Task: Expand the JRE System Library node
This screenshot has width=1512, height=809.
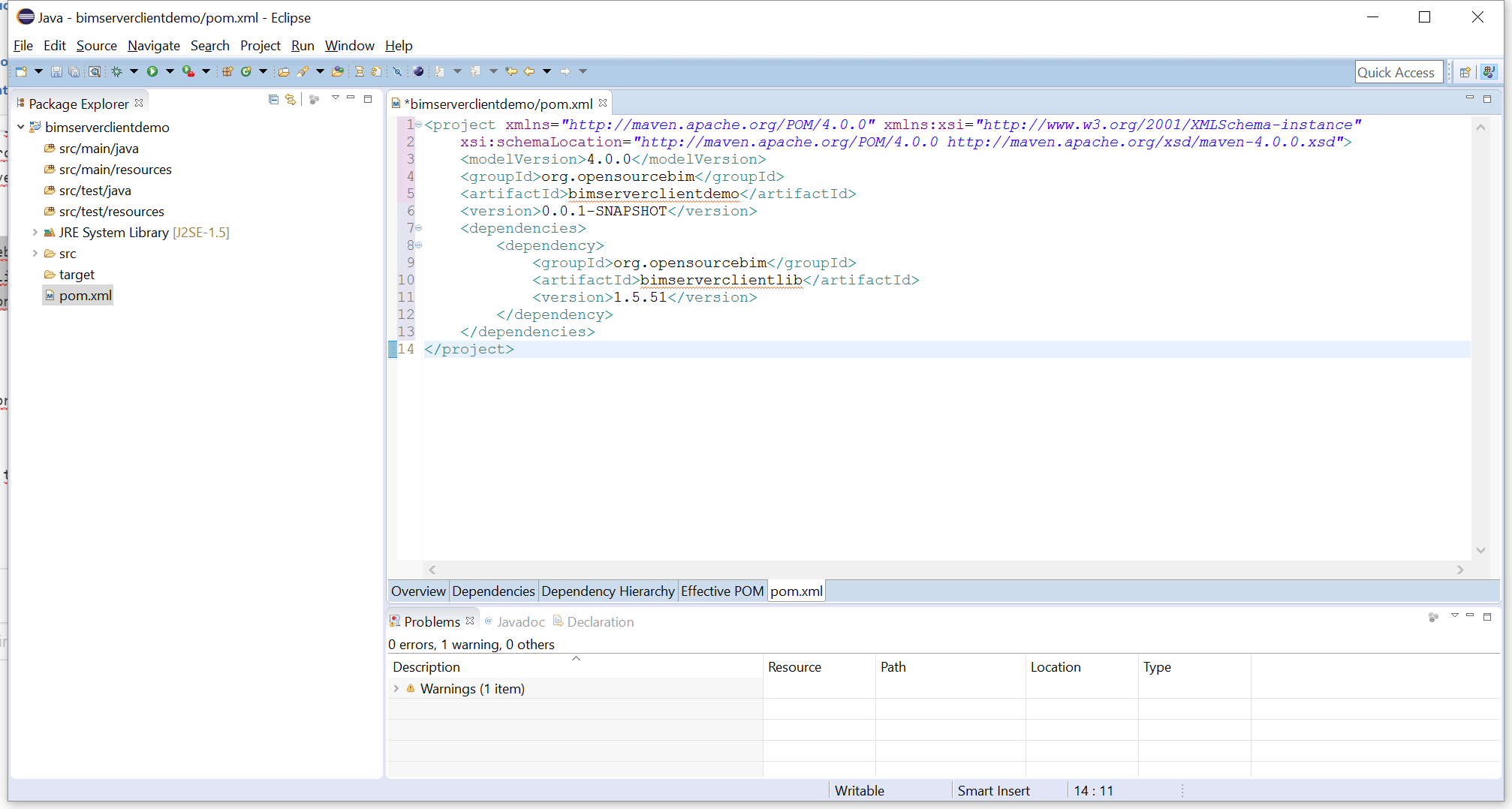Action: [x=35, y=233]
